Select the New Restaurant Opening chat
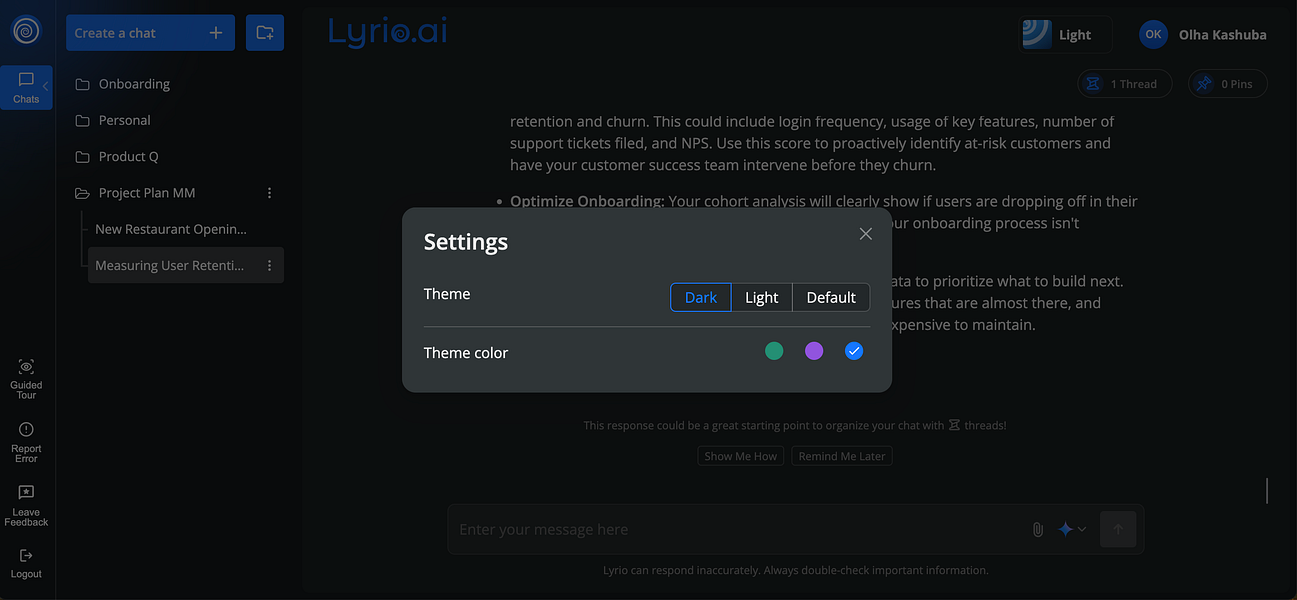 click(x=172, y=228)
